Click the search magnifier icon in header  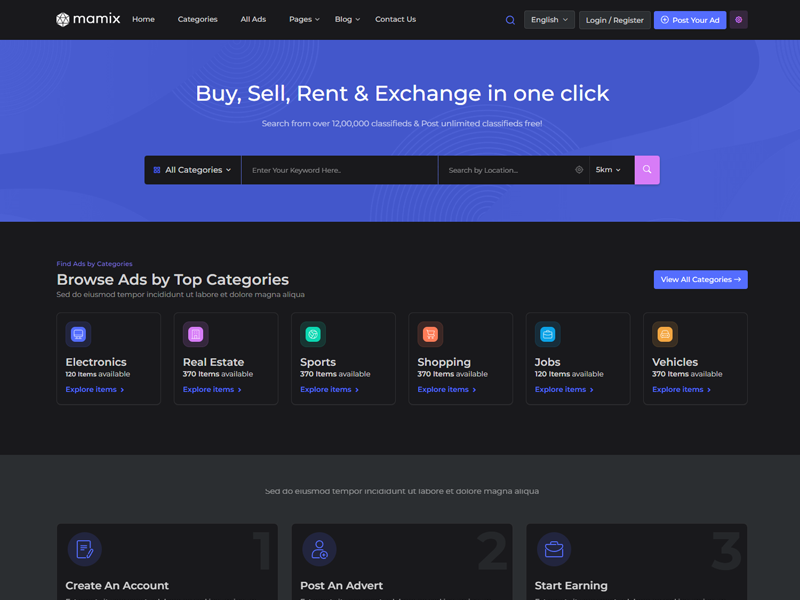pyautogui.click(x=510, y=20)
